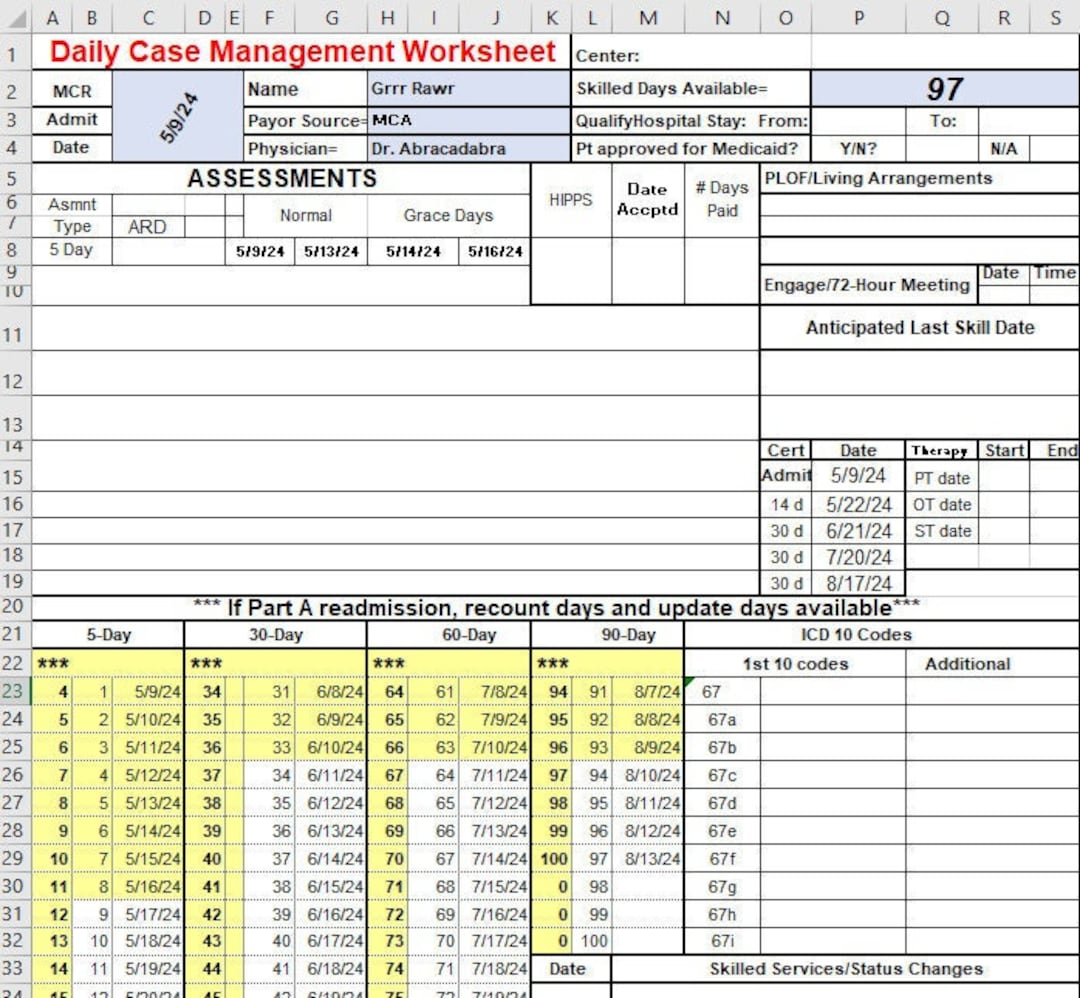1080x998 pixels.
Task: Select the Anticipated Last Skill Date cell
Action: [x=920, y=327]
